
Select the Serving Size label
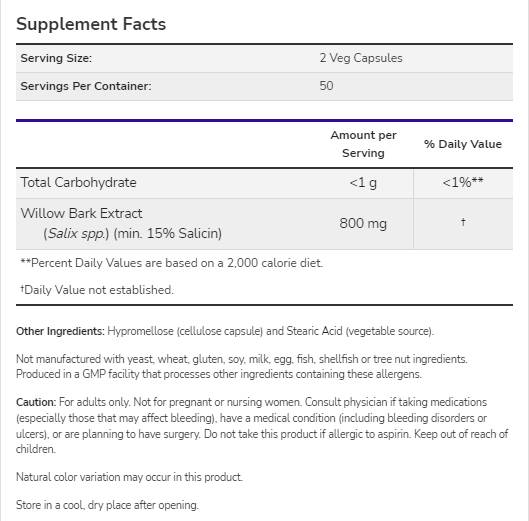click(x=56, y=58)
